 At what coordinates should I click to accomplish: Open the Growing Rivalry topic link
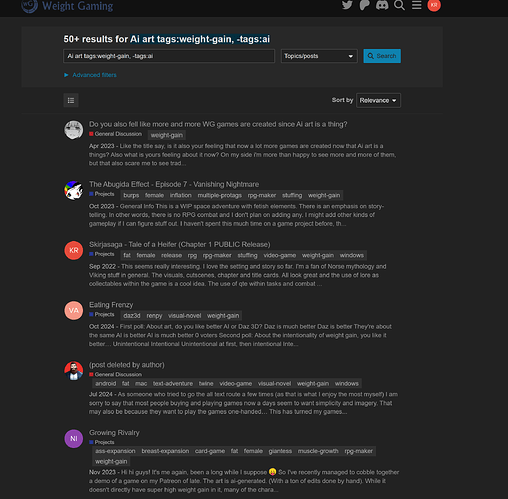[114, 433]
